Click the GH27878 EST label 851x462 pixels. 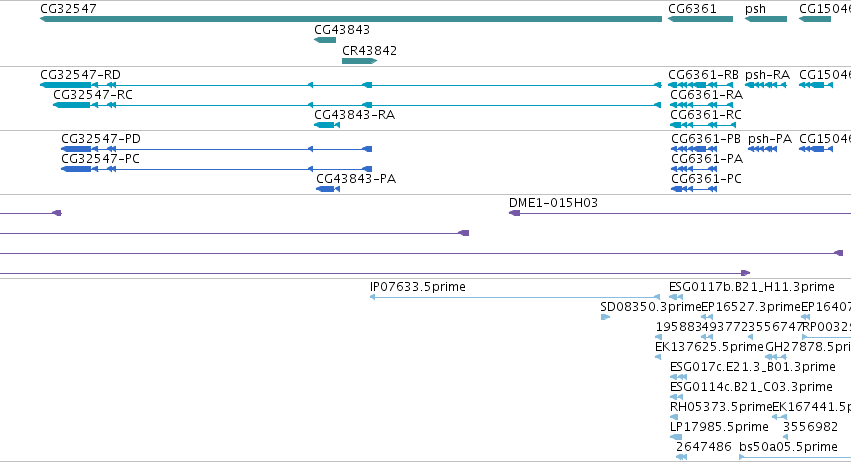(x=808, y=346)
